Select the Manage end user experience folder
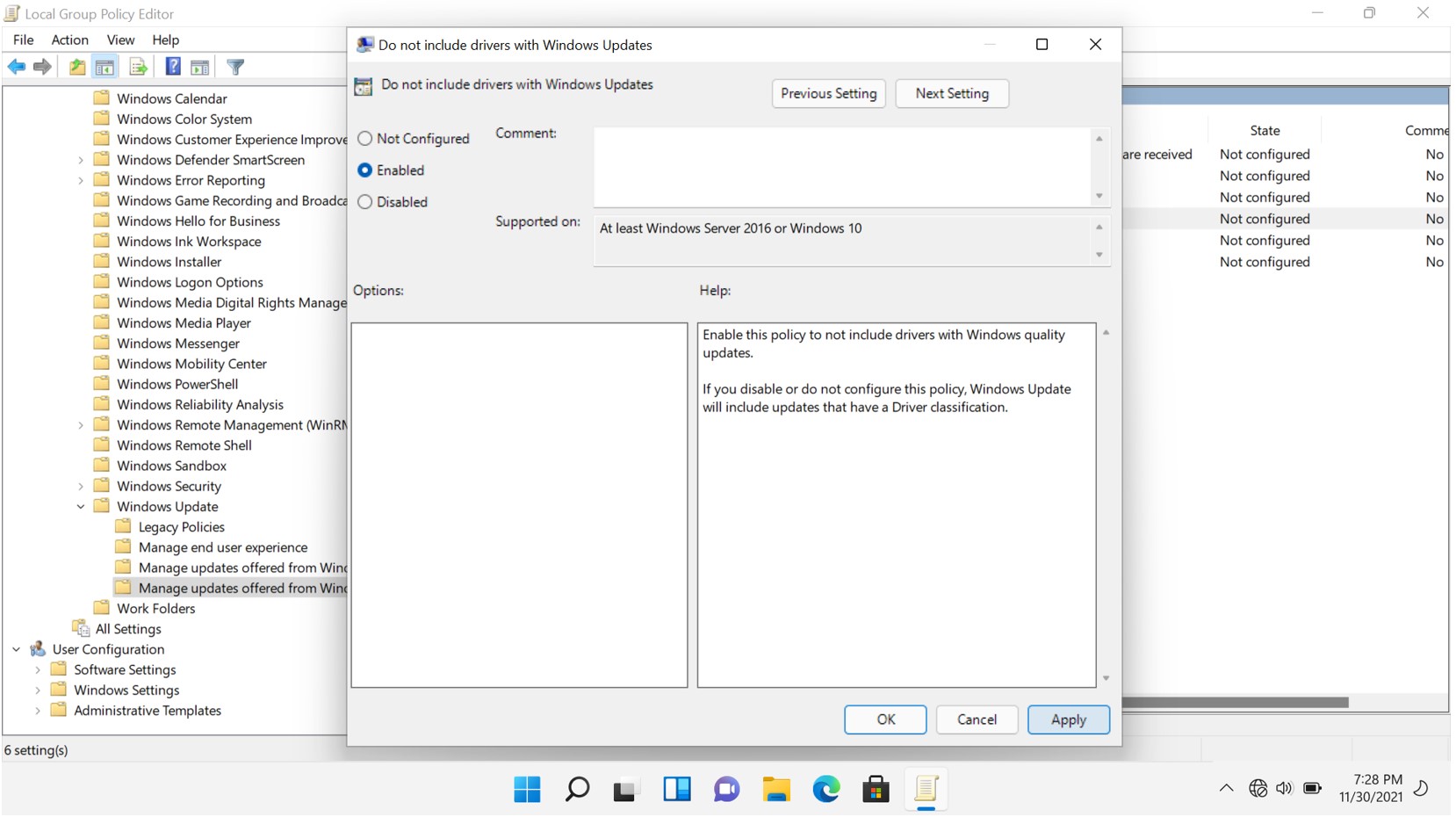Image resolution: width=1456 pixels, height=817 pixels. click(222, 547)
